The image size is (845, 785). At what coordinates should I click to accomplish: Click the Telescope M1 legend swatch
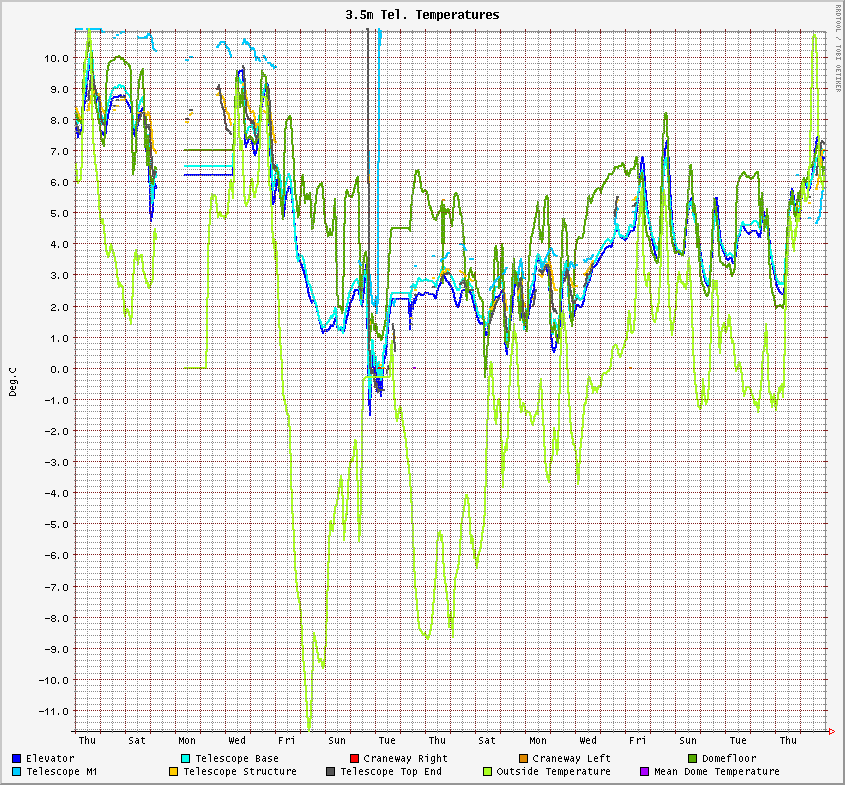(16, 771)
